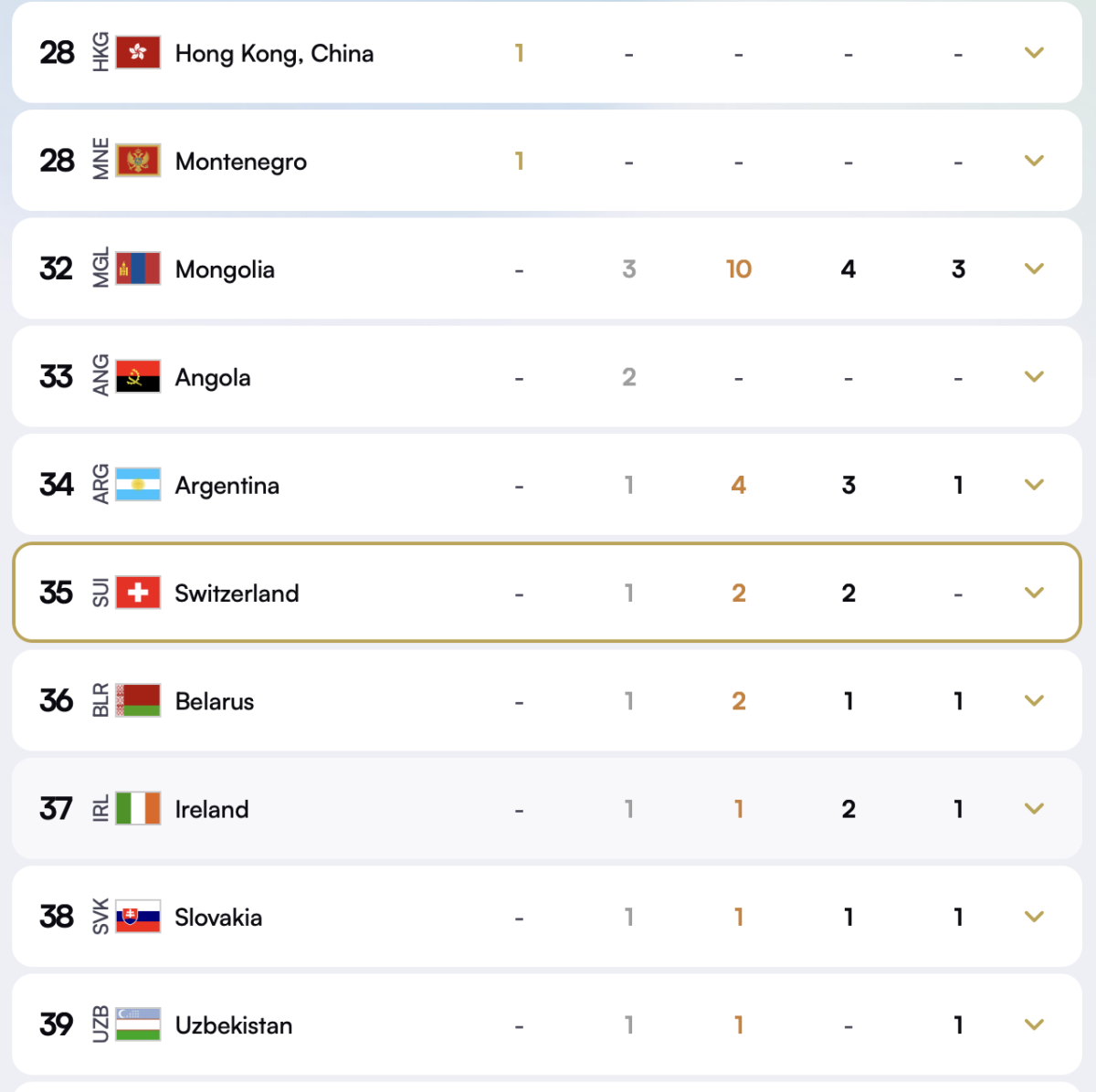Click the Ireland flag icon
This screenshot has height=1092, width=1096.
click(x=139, y=809)
